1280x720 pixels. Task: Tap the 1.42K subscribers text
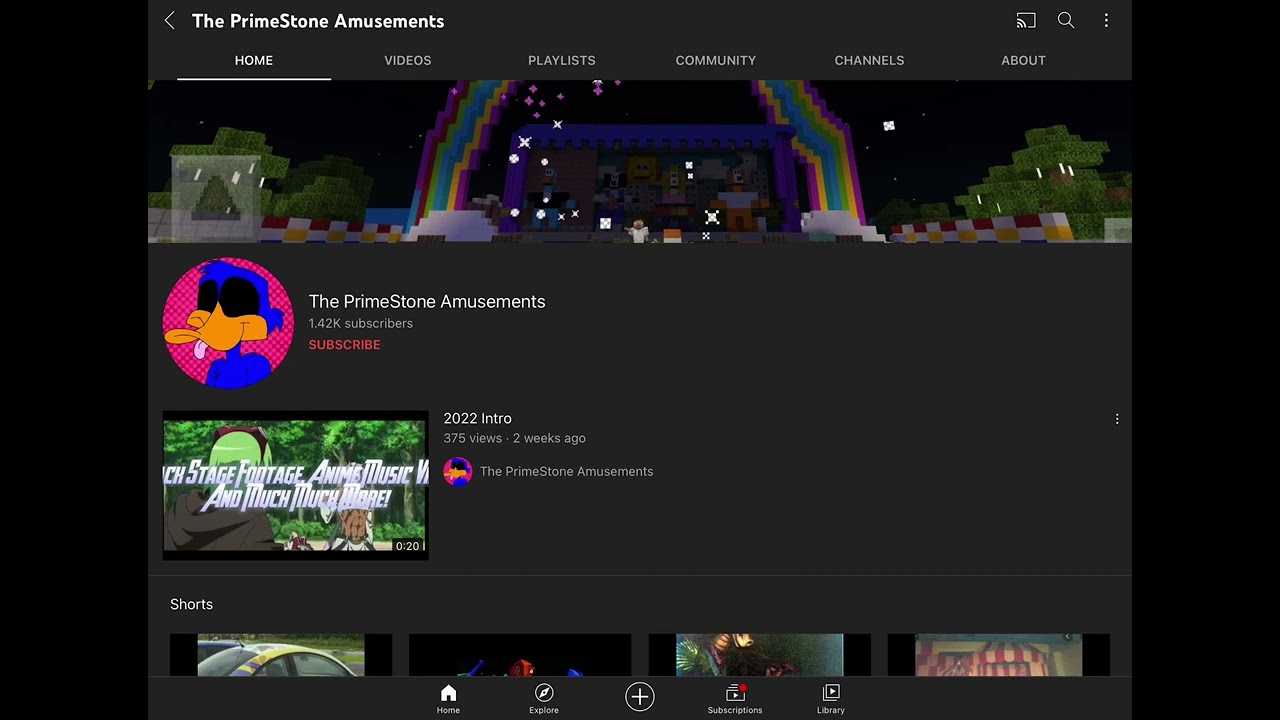tap(360, 324)
